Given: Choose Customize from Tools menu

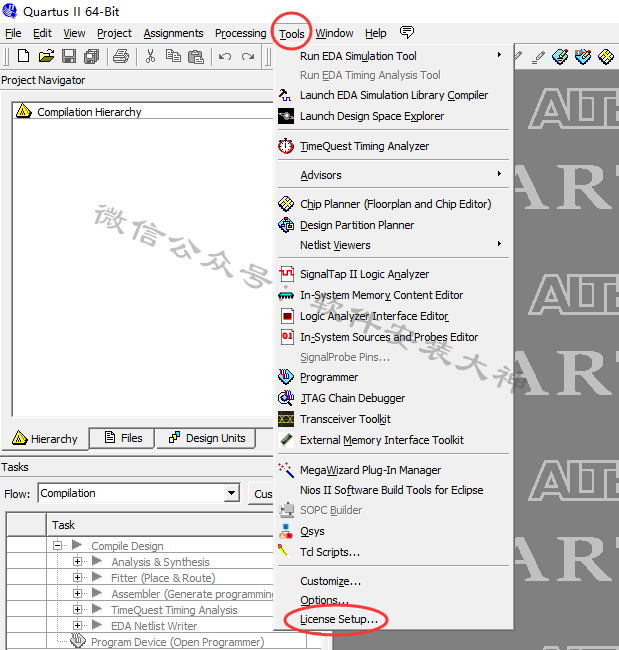Looking at the screenshot, I should pyautogui.click(x=330, y=581).
